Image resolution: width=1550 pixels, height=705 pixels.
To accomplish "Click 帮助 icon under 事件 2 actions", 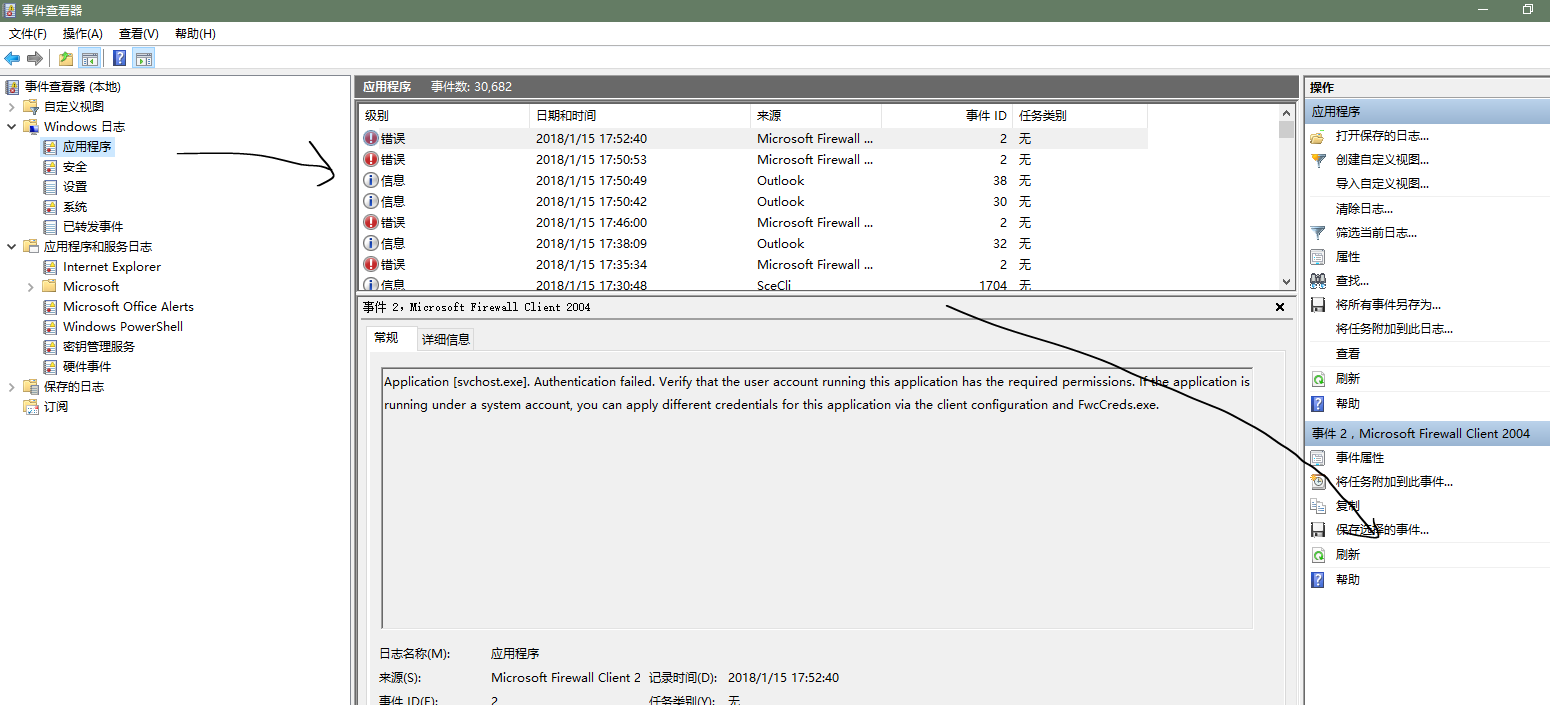I will (x=1318, y=580).
